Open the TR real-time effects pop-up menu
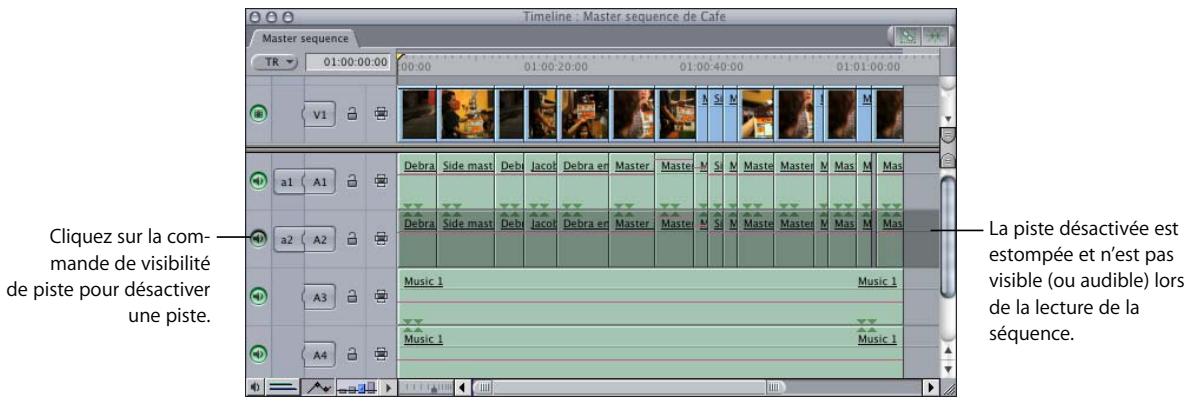 point(276,62)
